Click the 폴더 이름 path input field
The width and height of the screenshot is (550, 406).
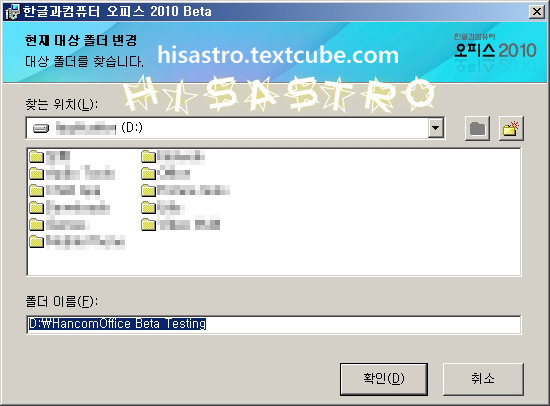point(274,324)
